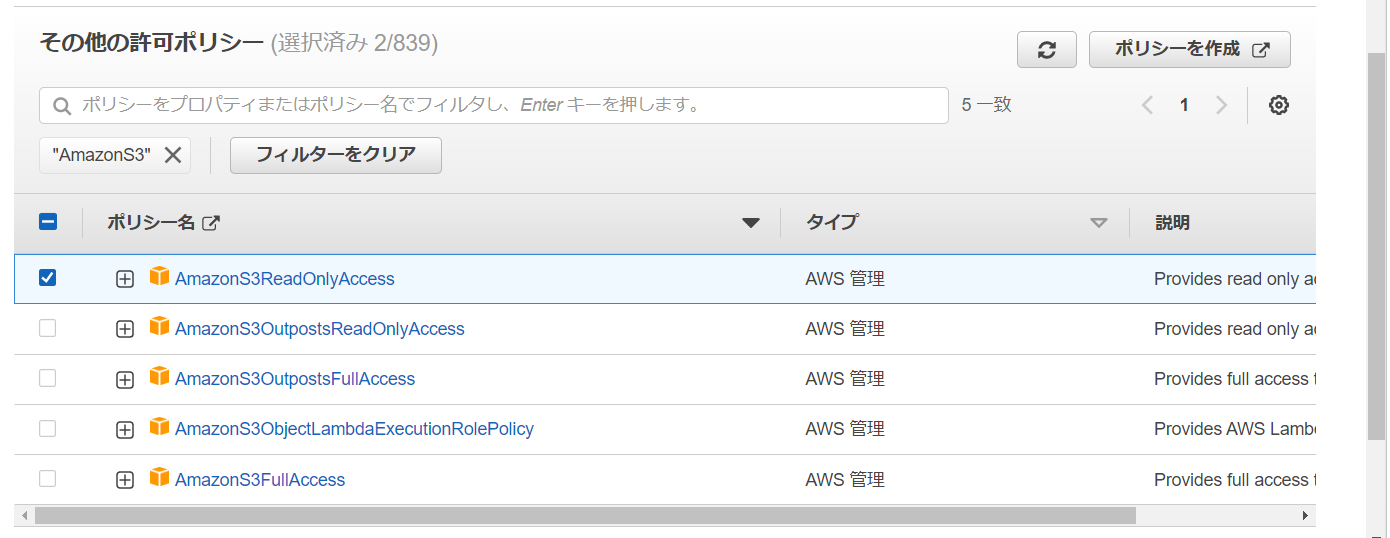1390x538 pixels.
Task: Click description of AmazonS3ObjectLambdaExecutionRolePolicy row
Action: coord(1235,429)
